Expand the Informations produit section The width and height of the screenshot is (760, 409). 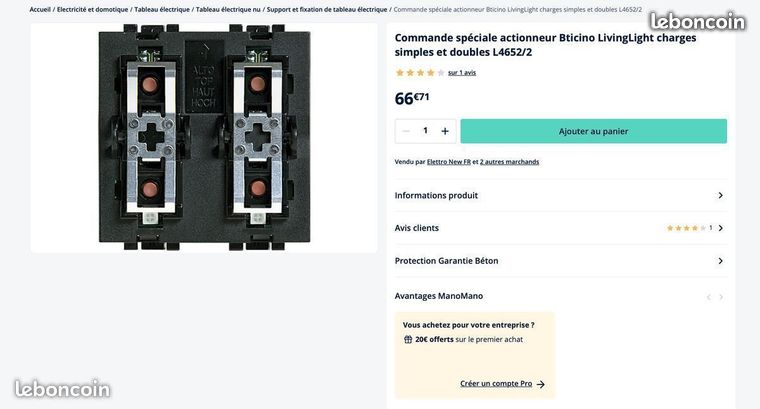[x=720, y=196]
